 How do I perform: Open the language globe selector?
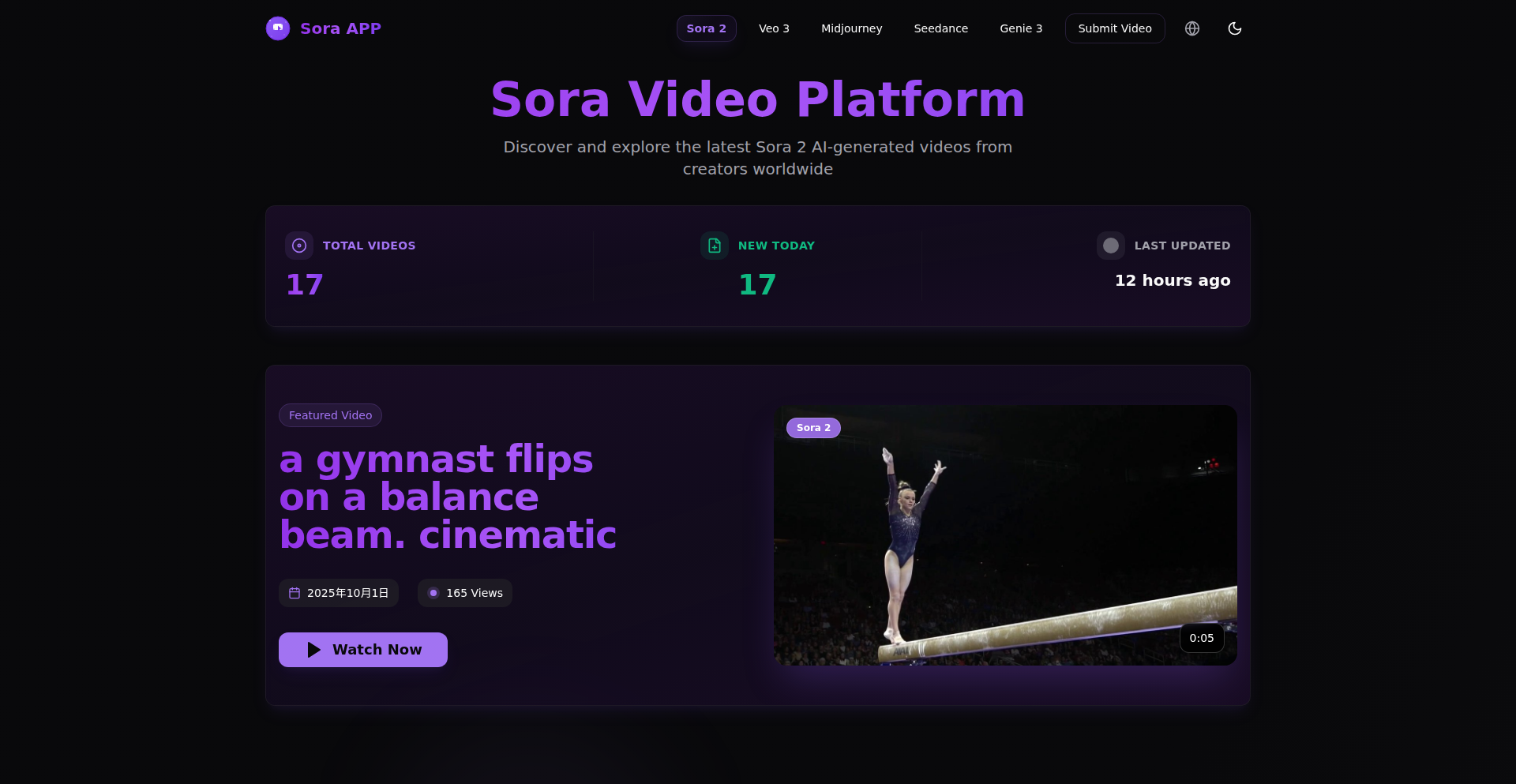[x=1192, y=28]
